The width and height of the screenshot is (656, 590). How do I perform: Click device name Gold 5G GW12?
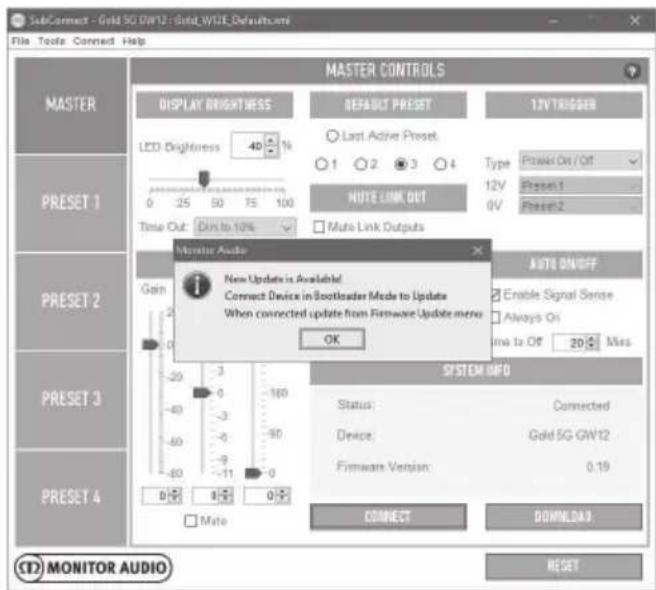tap(569, 435)
